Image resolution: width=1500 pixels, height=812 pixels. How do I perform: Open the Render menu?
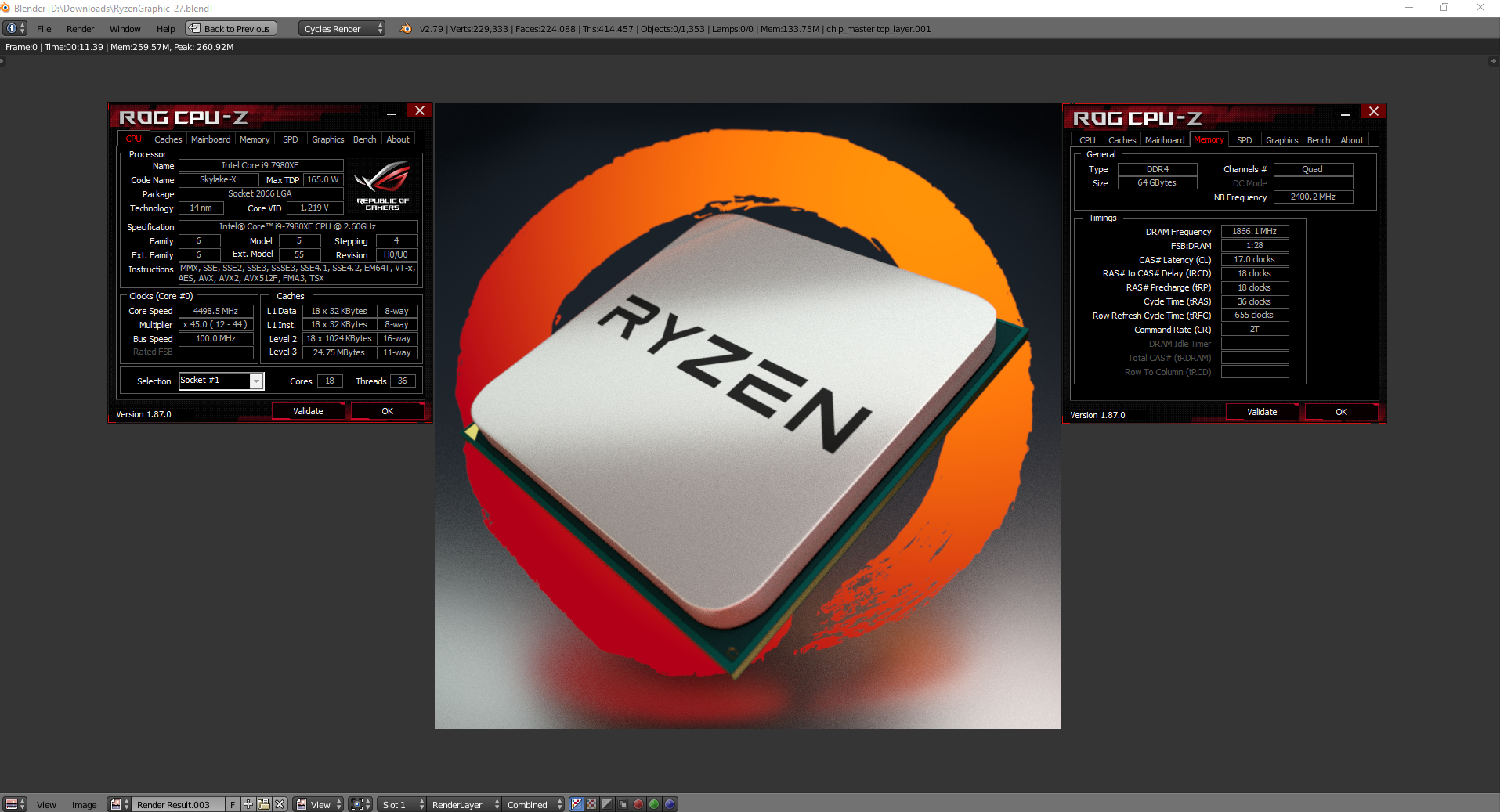80,29
